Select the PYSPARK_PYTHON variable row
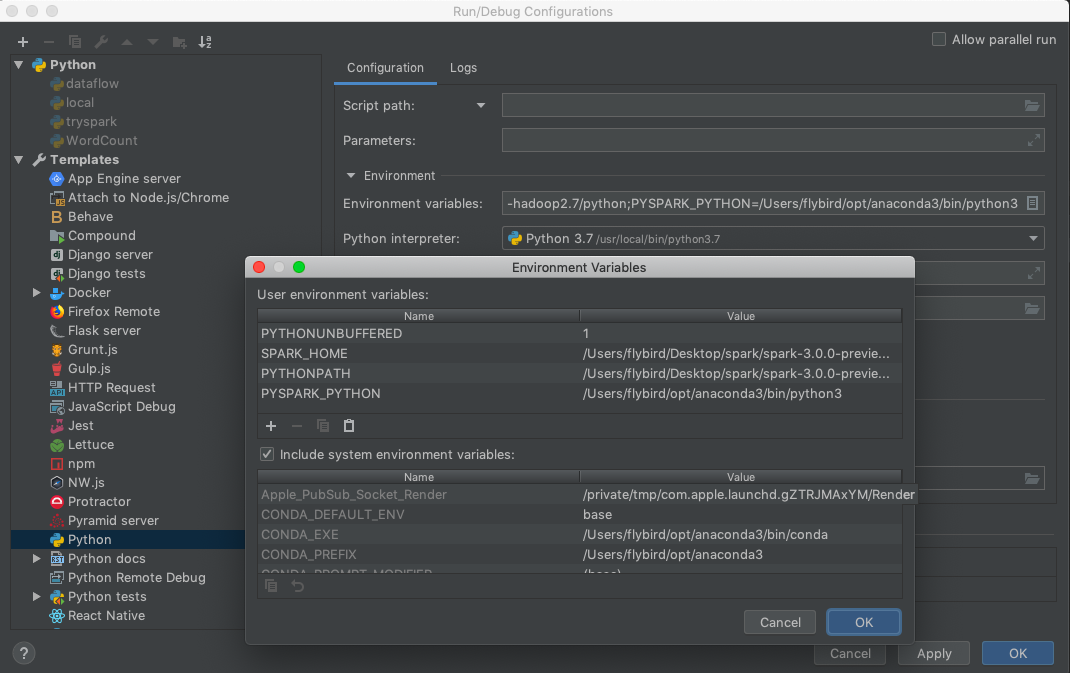 click(x=580, y=394)
